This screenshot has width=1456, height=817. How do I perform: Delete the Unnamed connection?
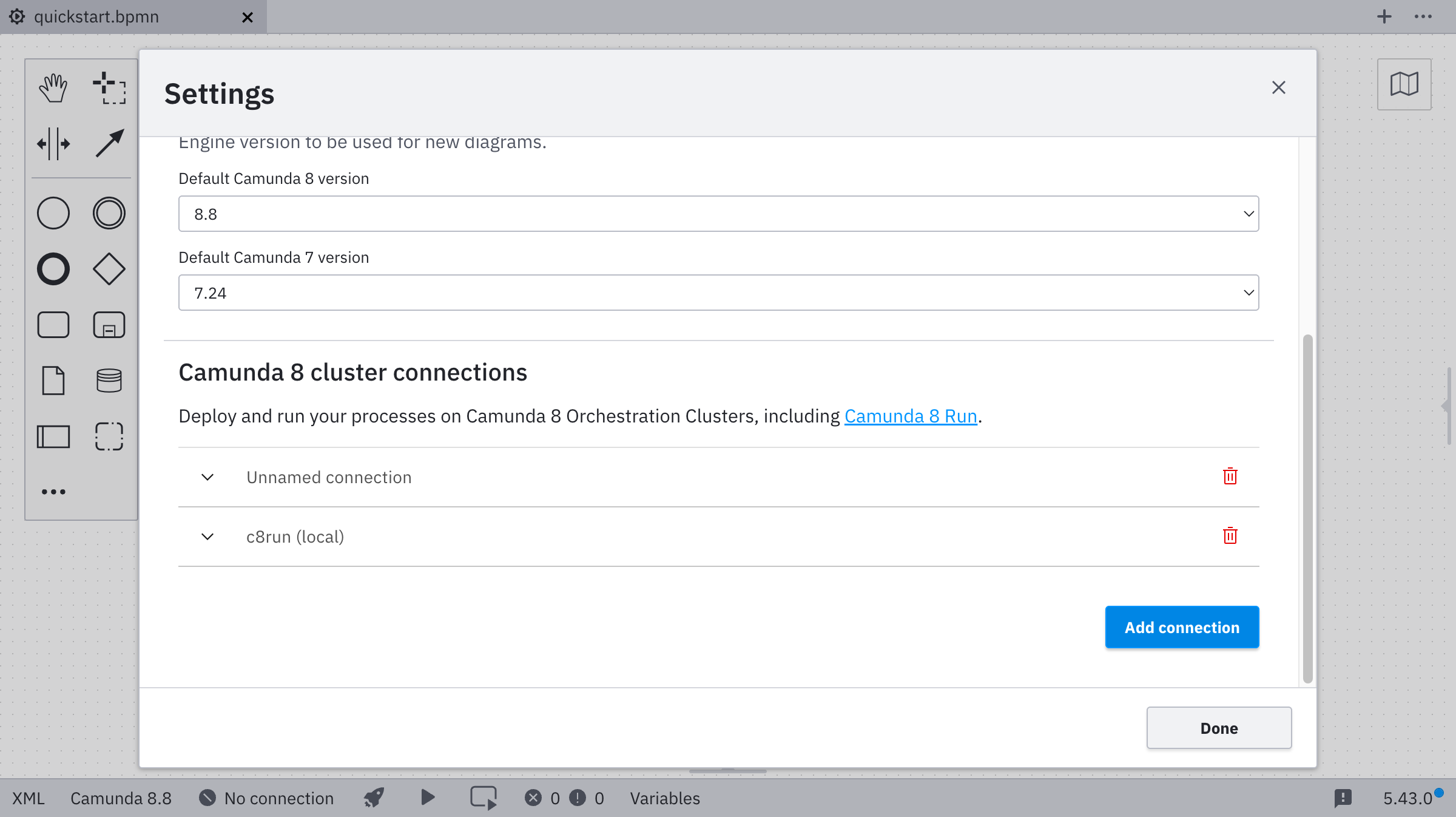click(x=1230, y=476)
